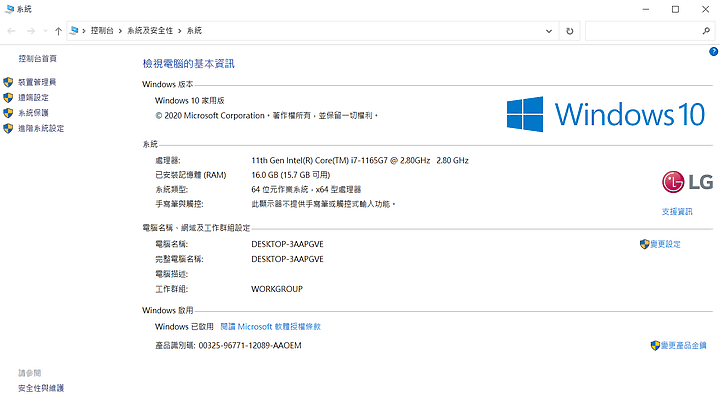Click the 變更產品金鑰 link
Image resolution: width=720 pixels, height=406 pixels.
pyautogui.click(x=684, y=345)
